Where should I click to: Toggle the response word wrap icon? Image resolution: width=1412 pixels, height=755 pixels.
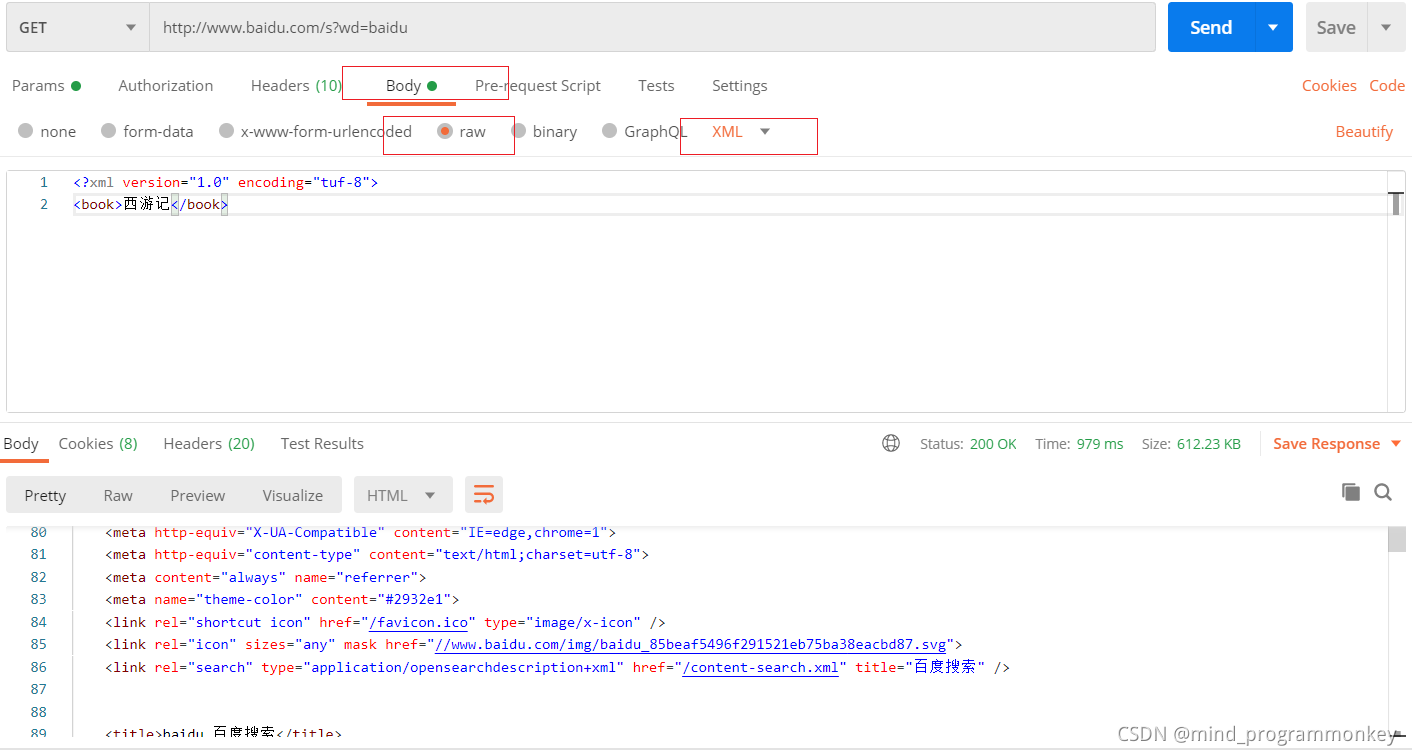pyautogui.click(x=484, y=495)
